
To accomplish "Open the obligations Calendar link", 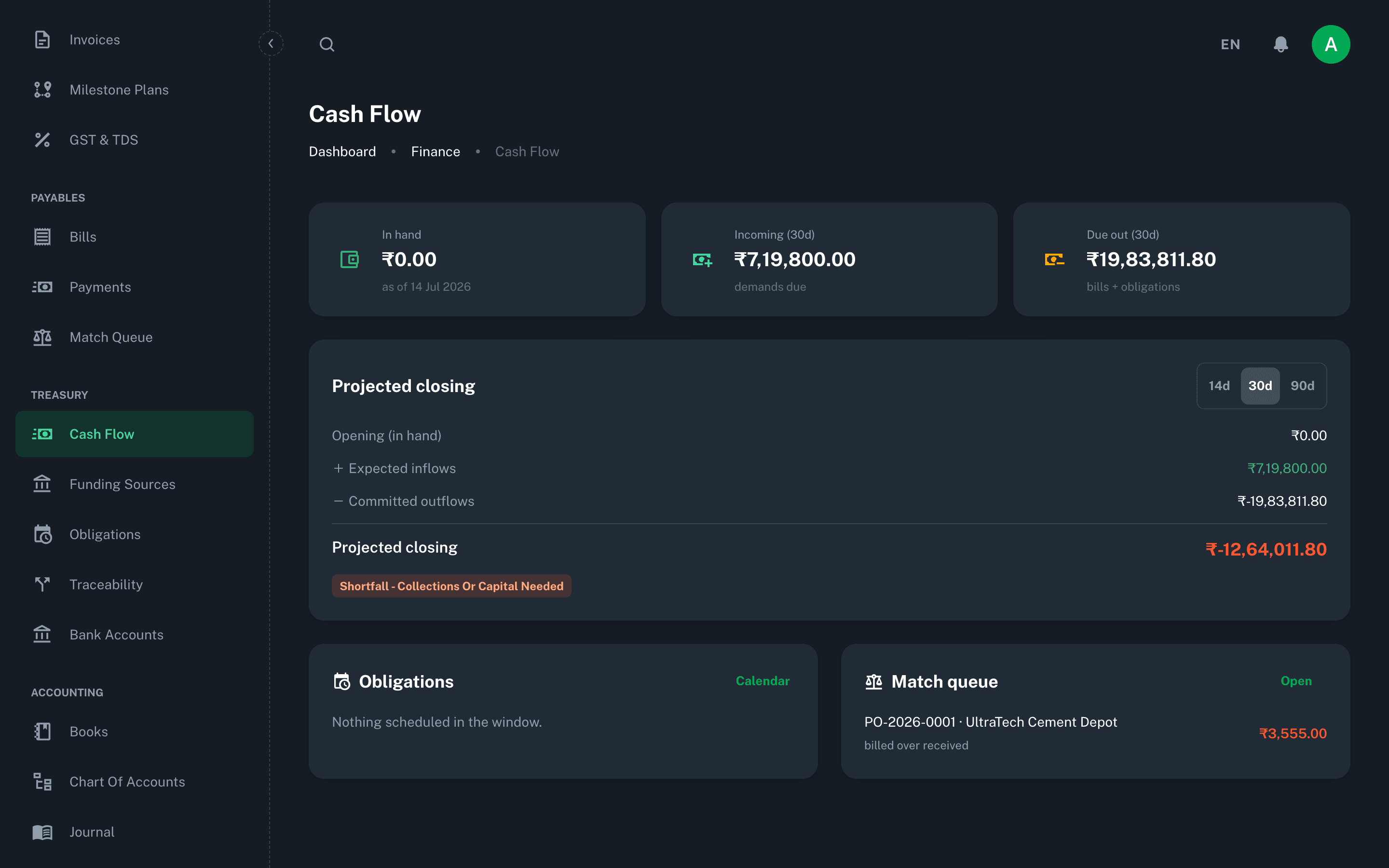I will point(762,681).
